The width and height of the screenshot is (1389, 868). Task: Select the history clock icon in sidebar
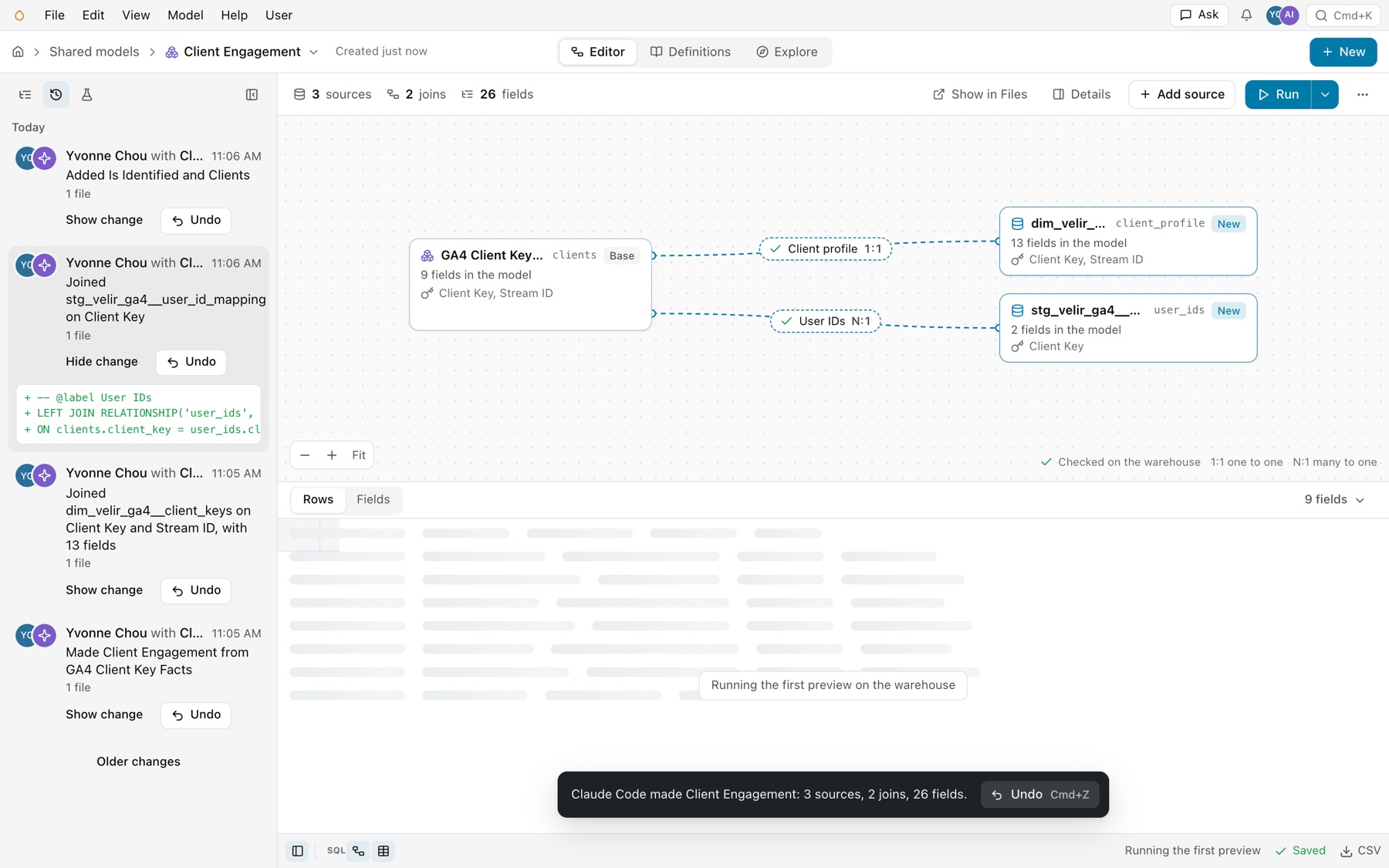(56, 95)
